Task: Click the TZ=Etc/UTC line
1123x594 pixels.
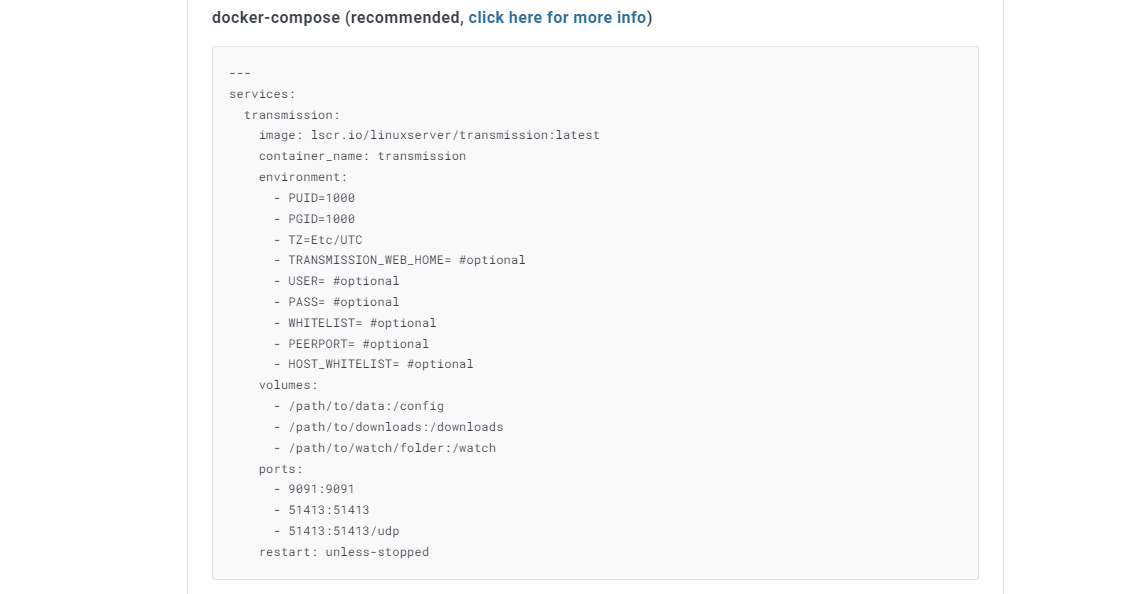Action: pos(325,240)
